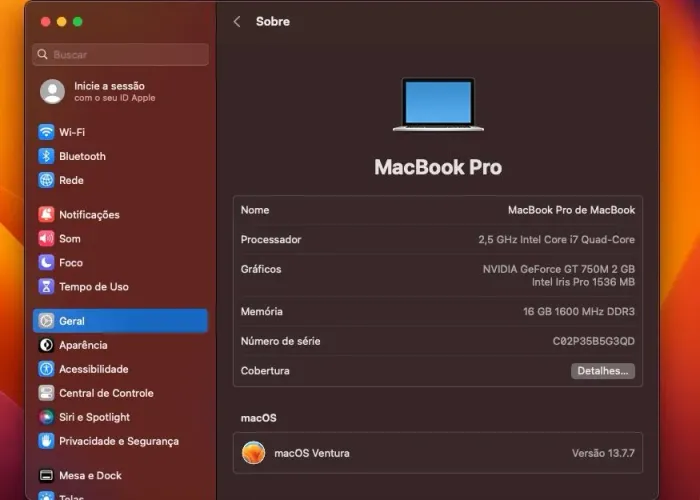Image resolution: width=700 pixels, height=500 pixels.
Task: Click the Mesa e Dock icon
Action: coord(46,475)
